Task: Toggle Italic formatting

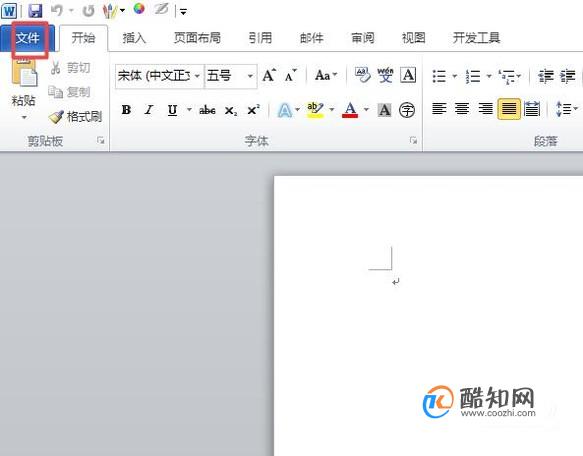Action: click(x=149, y=110)
